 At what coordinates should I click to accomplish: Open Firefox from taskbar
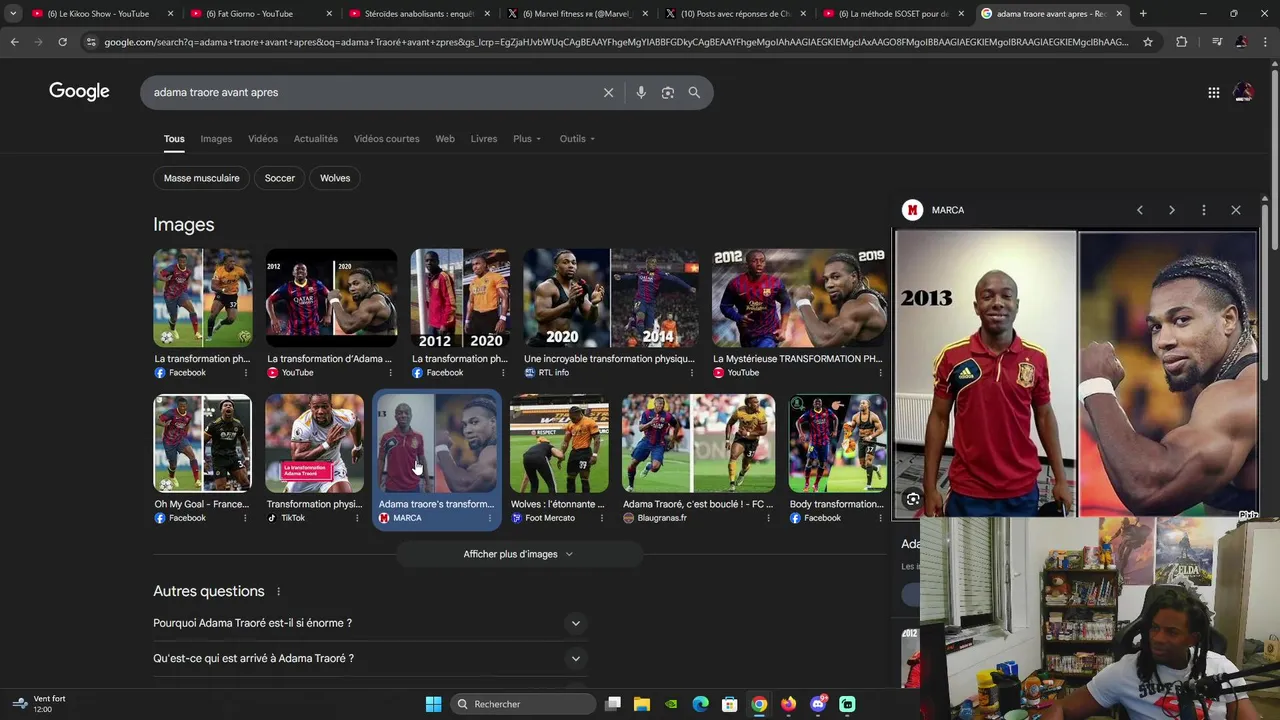coord(789,704)
